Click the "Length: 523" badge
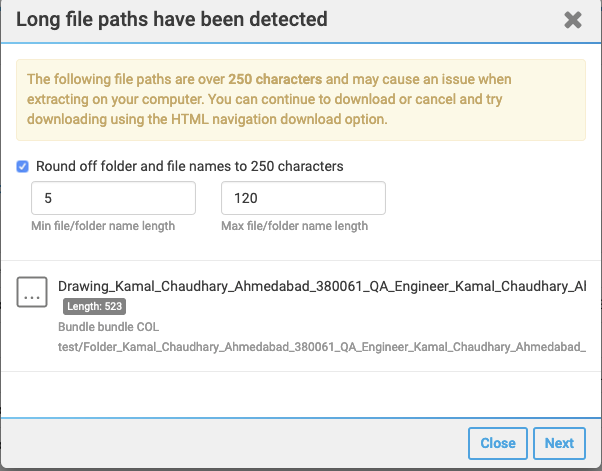Image resolution: width=602 pixels, height=471 pixels. pyautogui.click(x=95, y=307)
